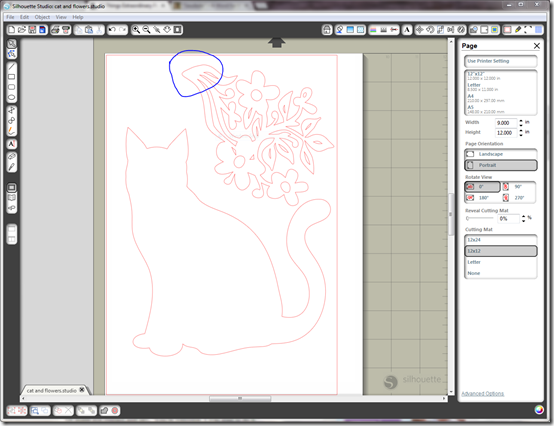554x426 pixels.
Task: Open Cut Style red square icon
Action: coord(507,30)
